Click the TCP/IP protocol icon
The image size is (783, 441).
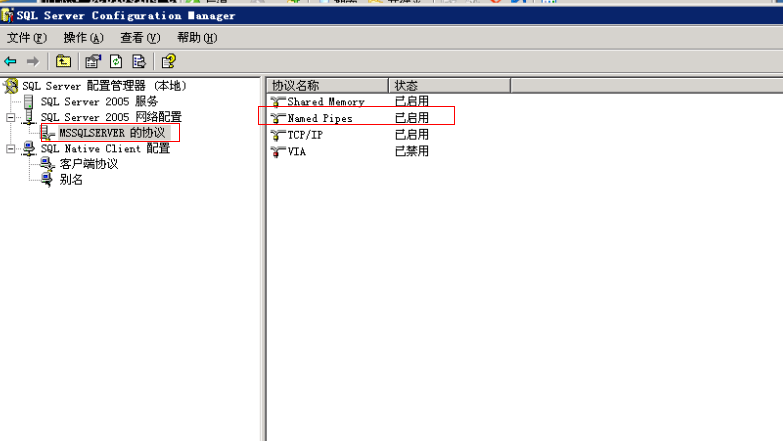pyautogui.click(x=278, y=135)
